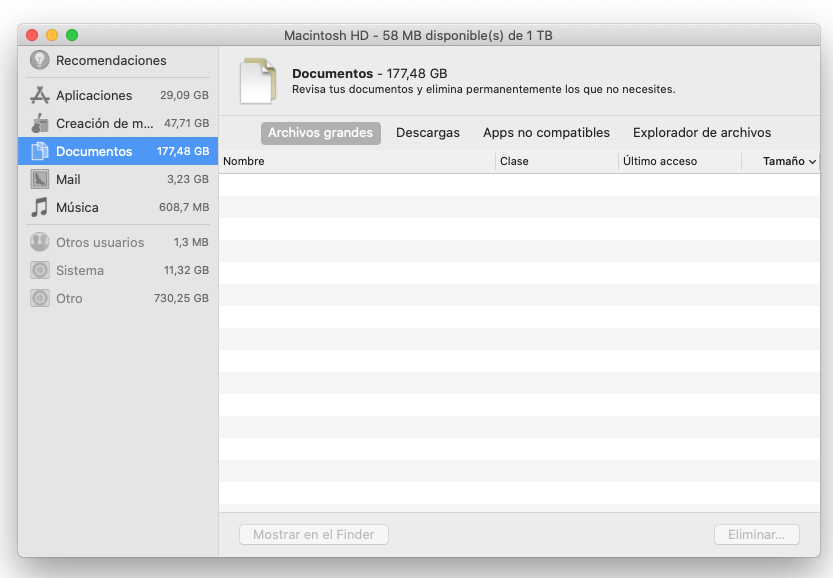Minimize the window with yellow button
This screenshot has height=578, width=833.
[52, 35]
